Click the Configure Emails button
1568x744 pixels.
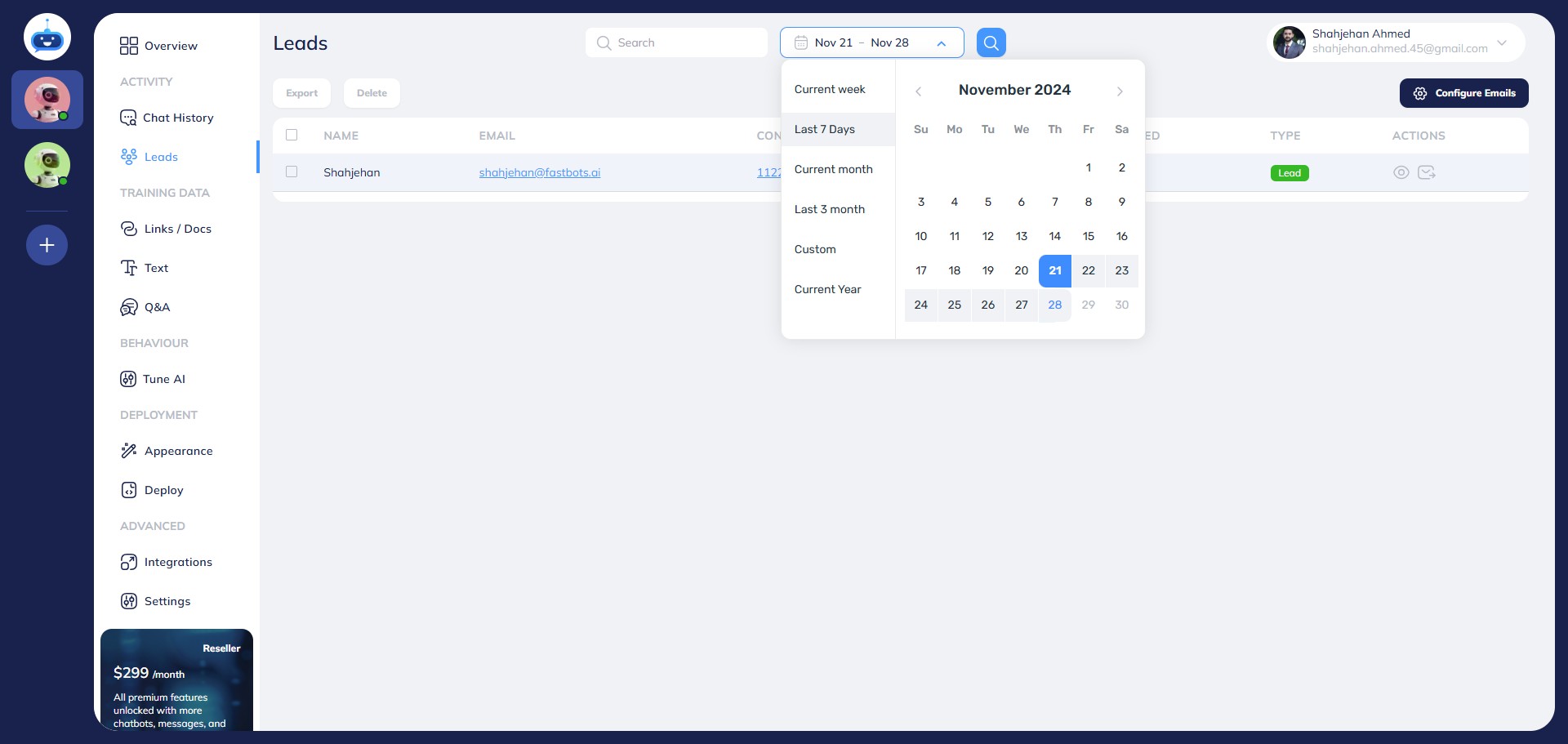tap(1463, 93)
